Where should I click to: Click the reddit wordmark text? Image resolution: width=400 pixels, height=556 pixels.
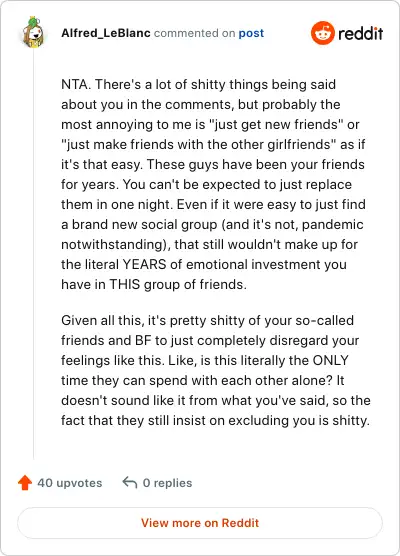tap(361, 34)
